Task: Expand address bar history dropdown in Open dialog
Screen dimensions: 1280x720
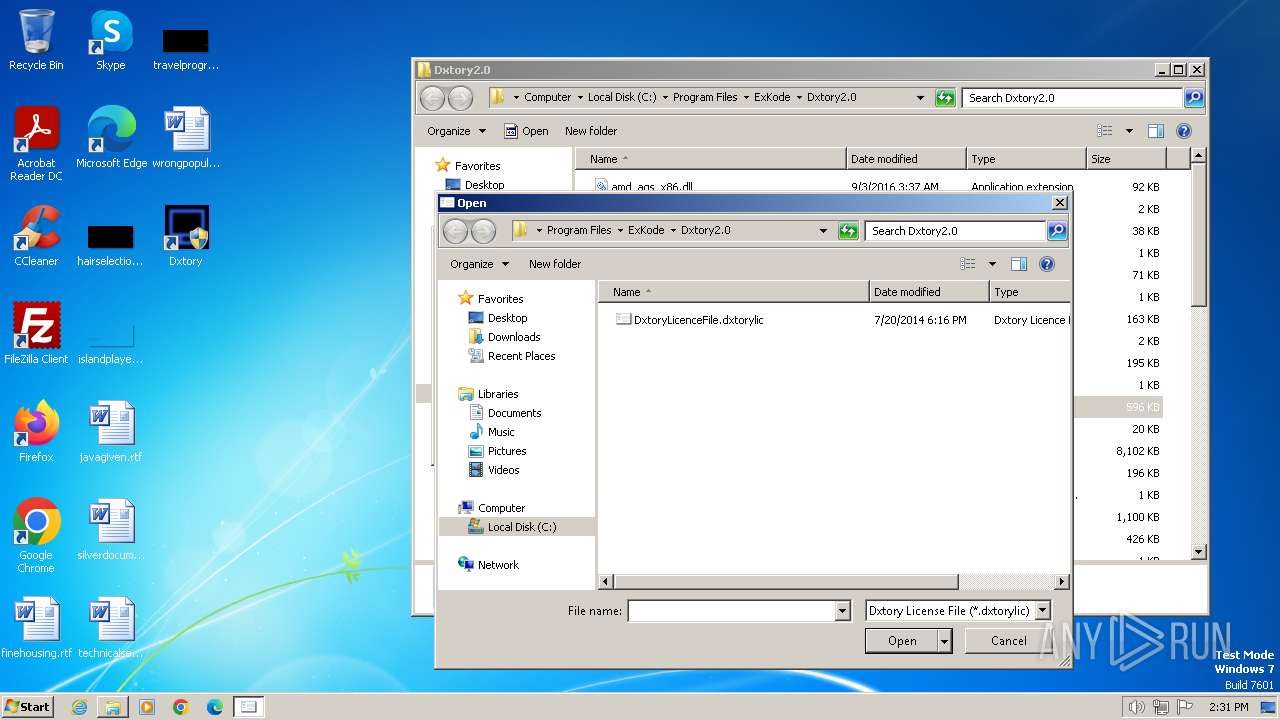Action: pos(823,231)
